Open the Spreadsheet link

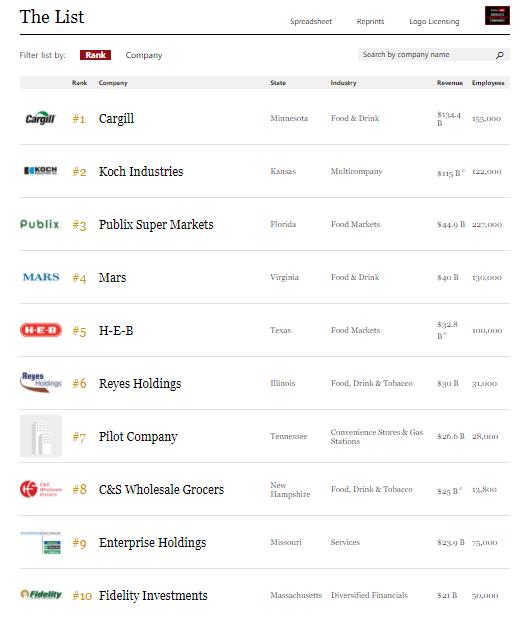tap(311, 21)
